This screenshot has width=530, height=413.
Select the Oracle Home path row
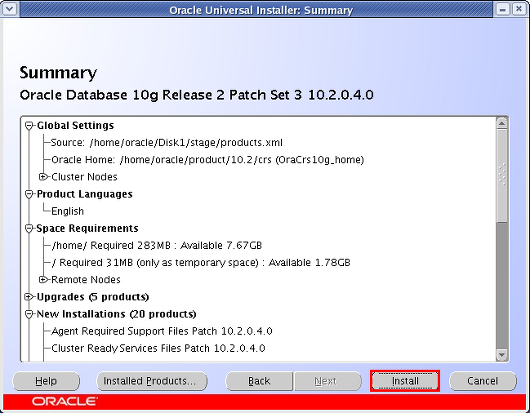pyautogui.click(x=208, y=160)
